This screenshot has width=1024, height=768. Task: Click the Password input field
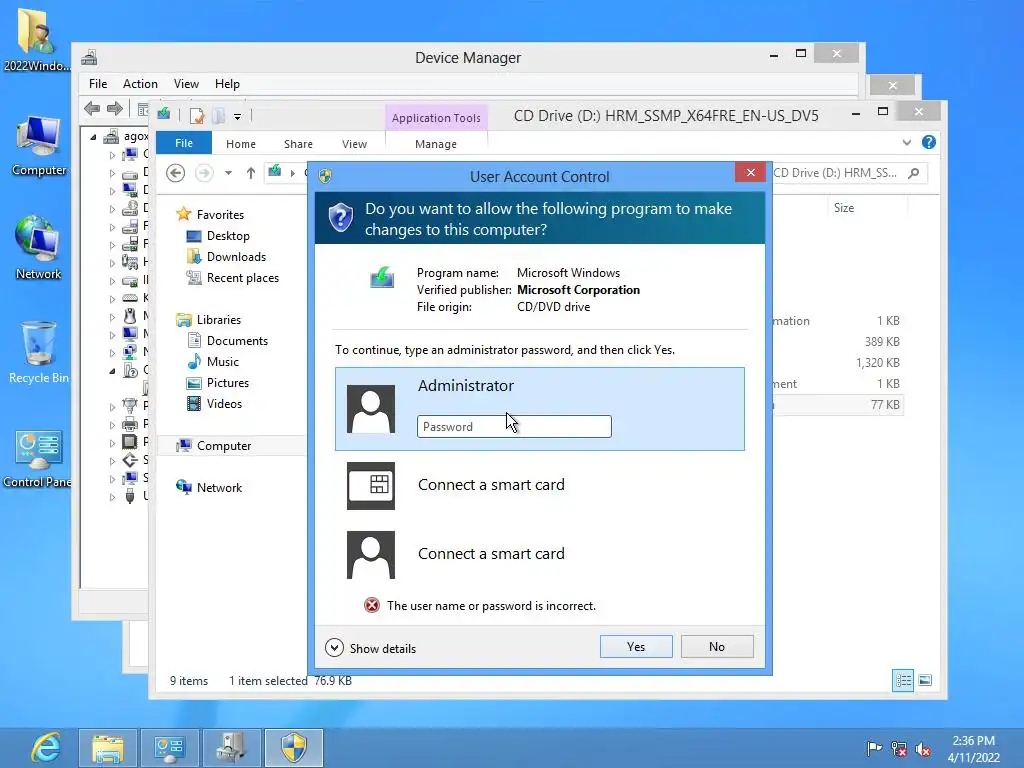[x=514, y=426]
